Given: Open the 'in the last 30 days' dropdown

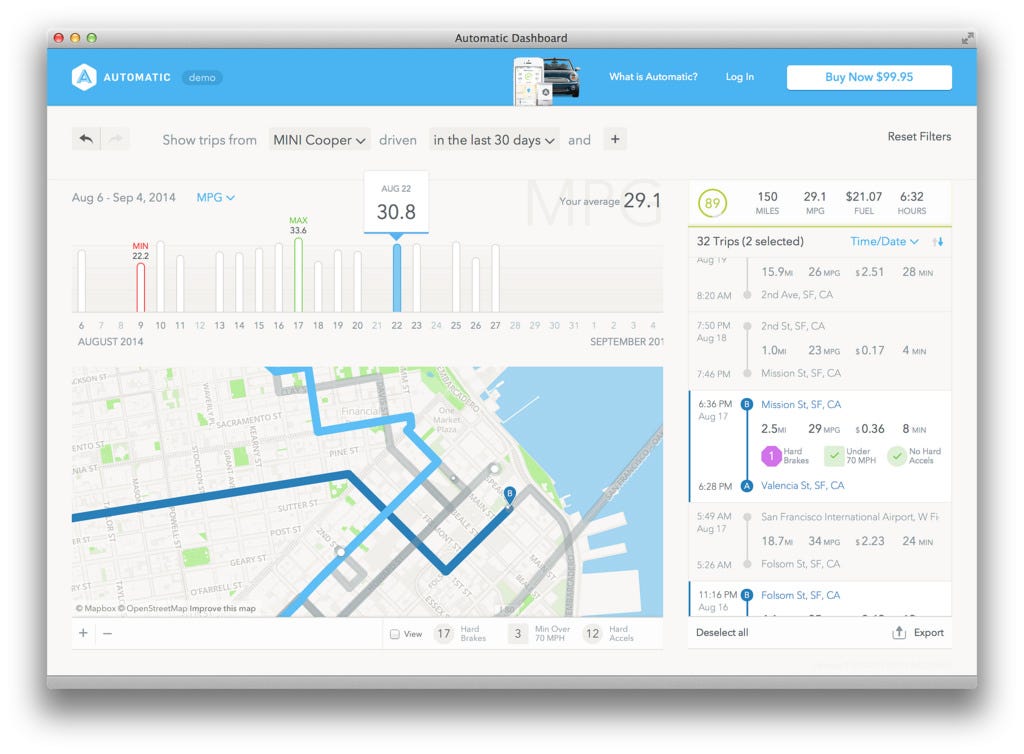Looking at the screenshot, I should pos(494,139).
